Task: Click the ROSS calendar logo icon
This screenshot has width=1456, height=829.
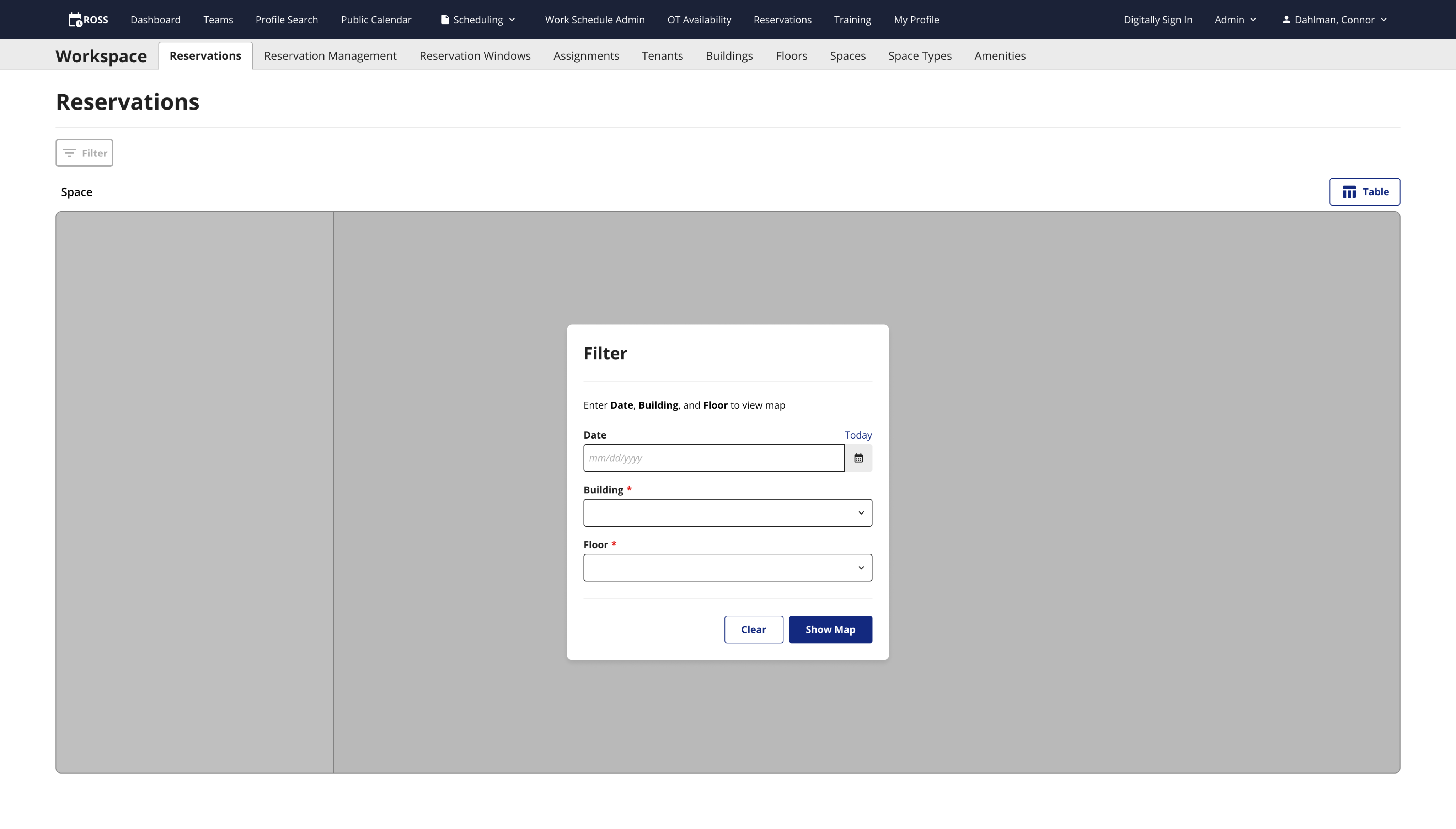Action: pos(75,20)
